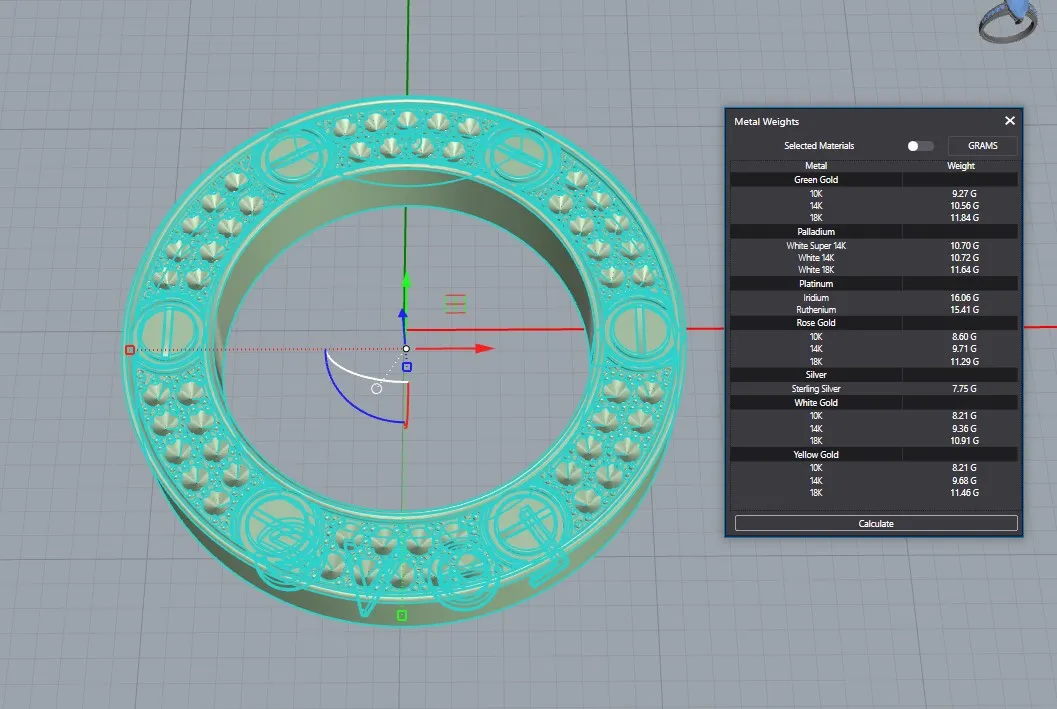Close the Metal Weights panel
Image resolution: width=1057 pixels, height=709 pixels.
[x=1009, y=121]
